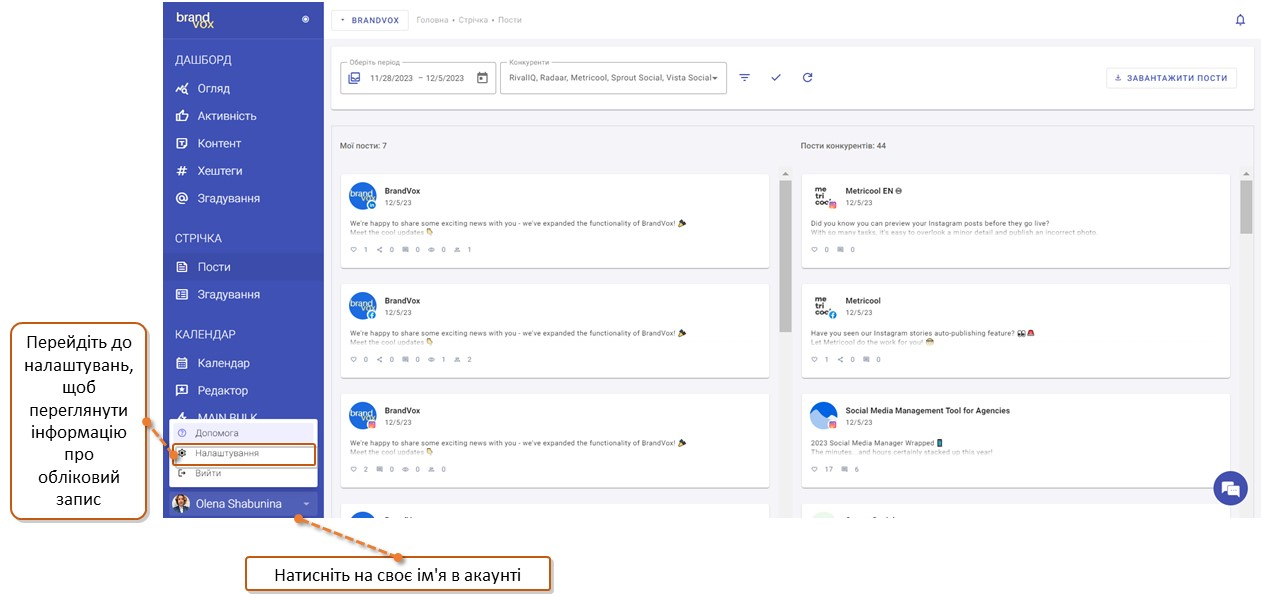Click the Допомога question mark icon
The width and height of the screenshot is (1262, 598).
[x=182, y=433]
